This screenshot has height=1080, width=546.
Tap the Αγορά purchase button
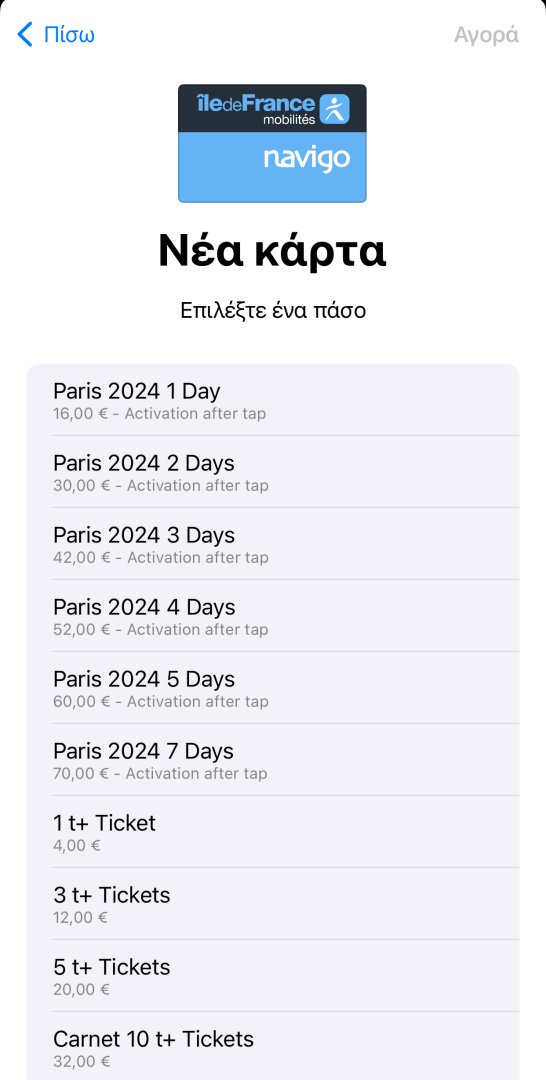(x=486, y=34)
